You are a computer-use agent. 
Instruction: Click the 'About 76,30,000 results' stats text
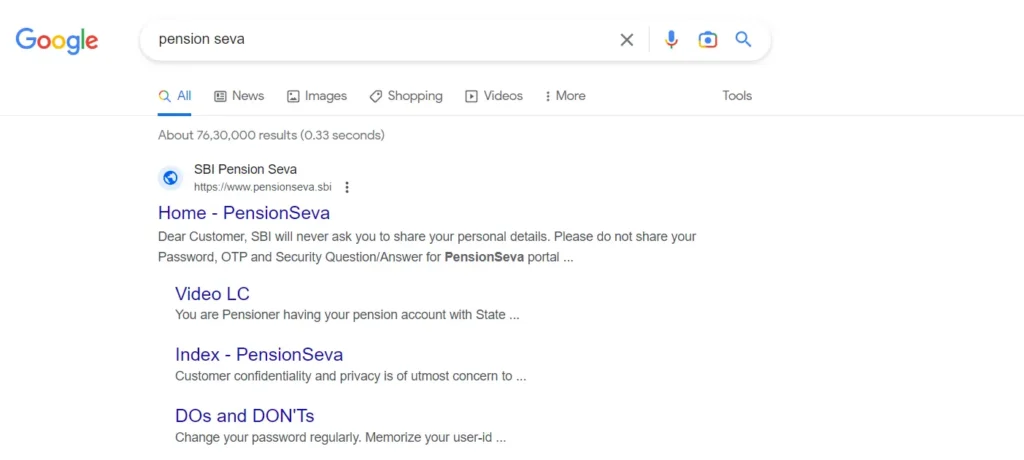[x=271, y=135]
